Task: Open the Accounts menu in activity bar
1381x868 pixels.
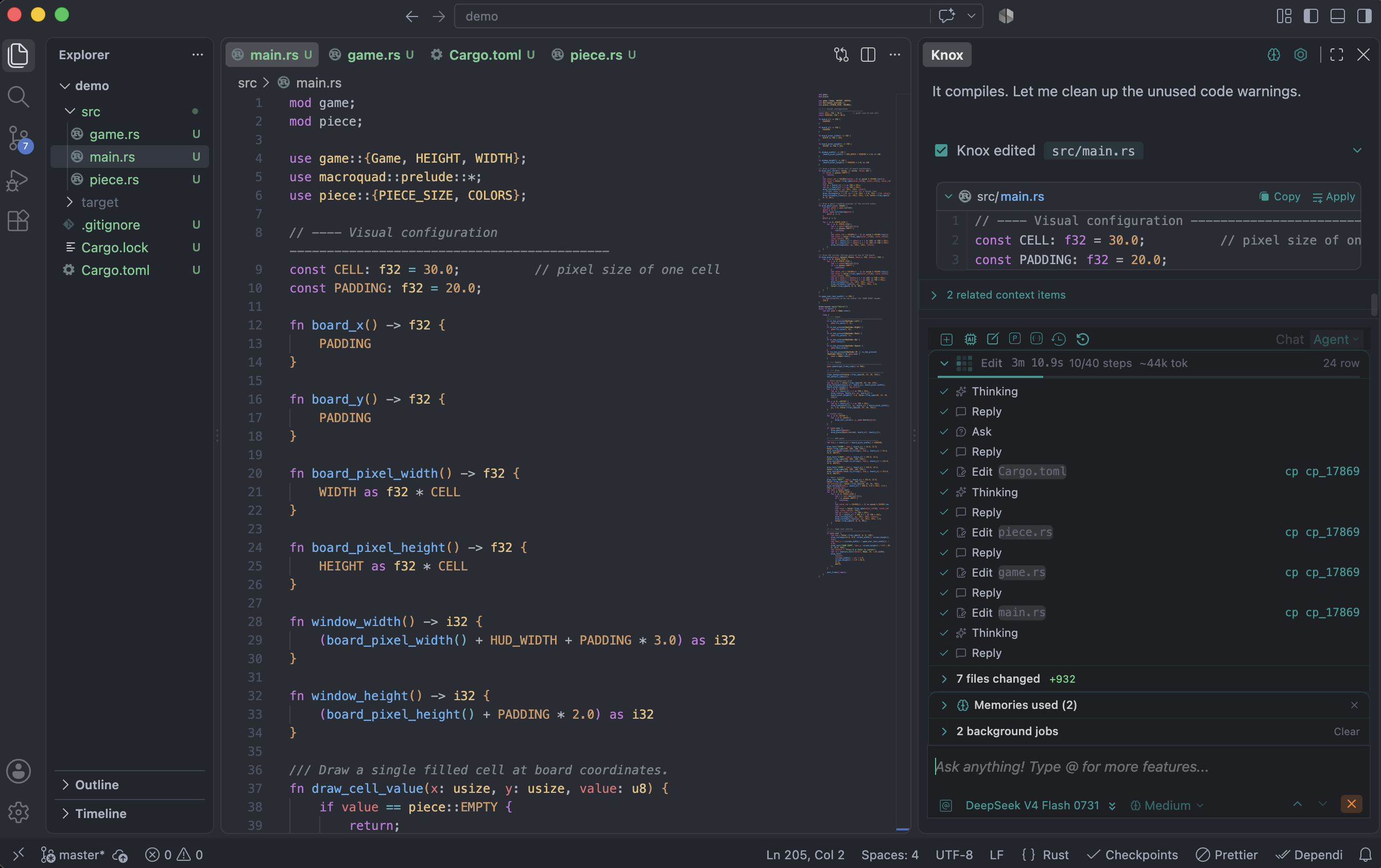Action: point(19,771)
